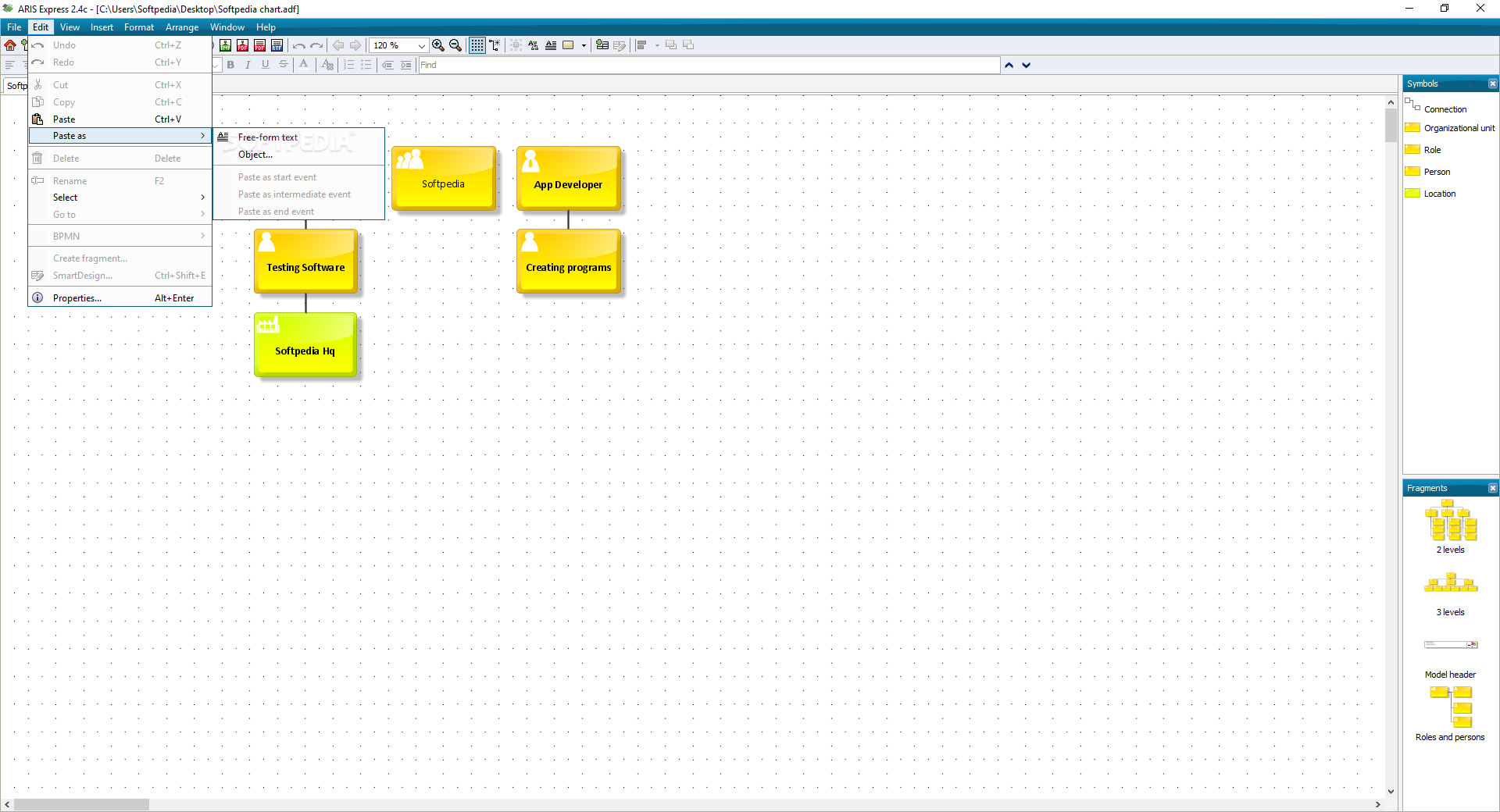The height and width of the screenshot is (812, 1500).
Task: Export the model as PDF graphic
Action: [242, 45]
